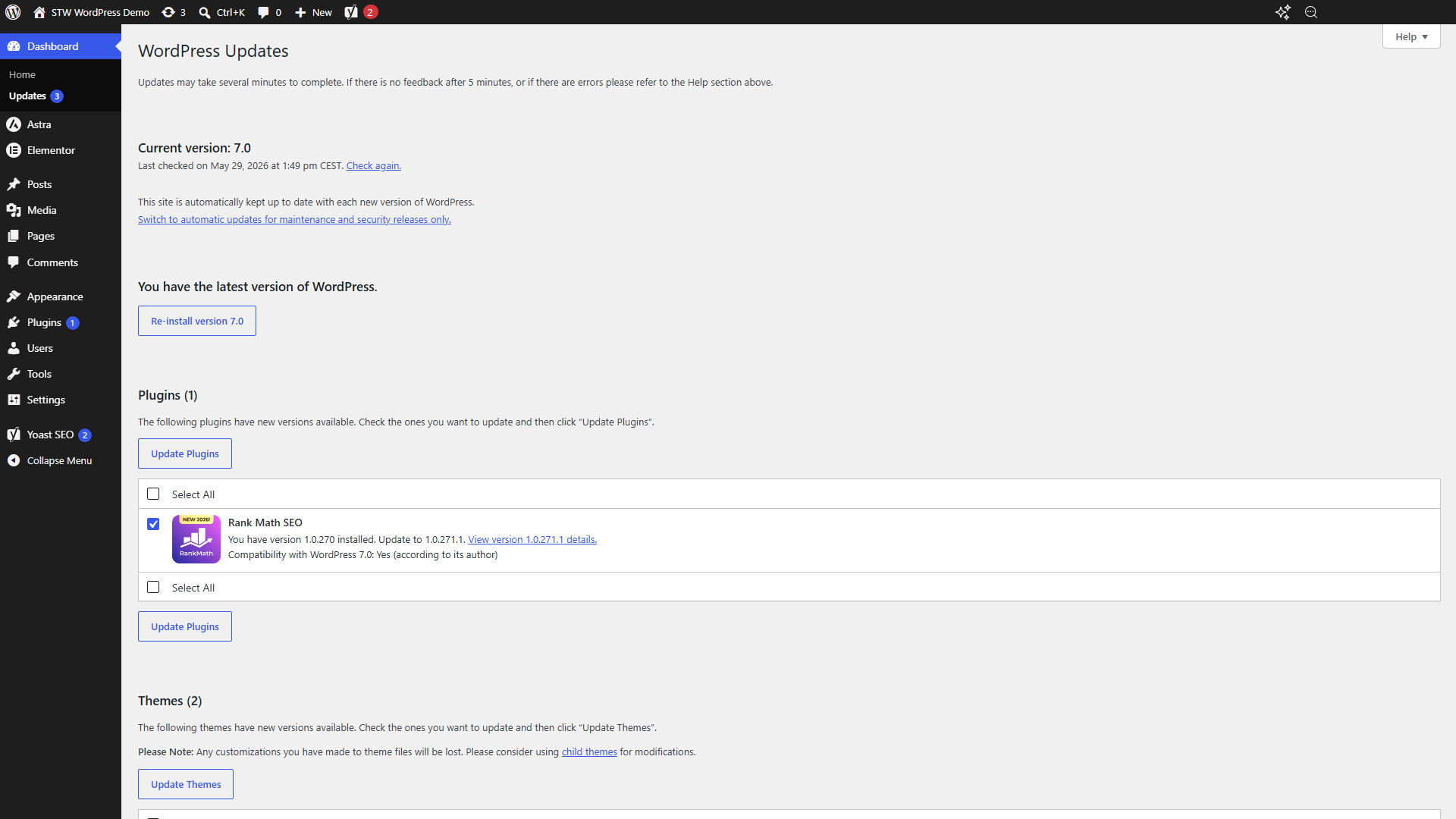
Task: Click the magnifier chat icon in the admin bar
Action: 1311,12
